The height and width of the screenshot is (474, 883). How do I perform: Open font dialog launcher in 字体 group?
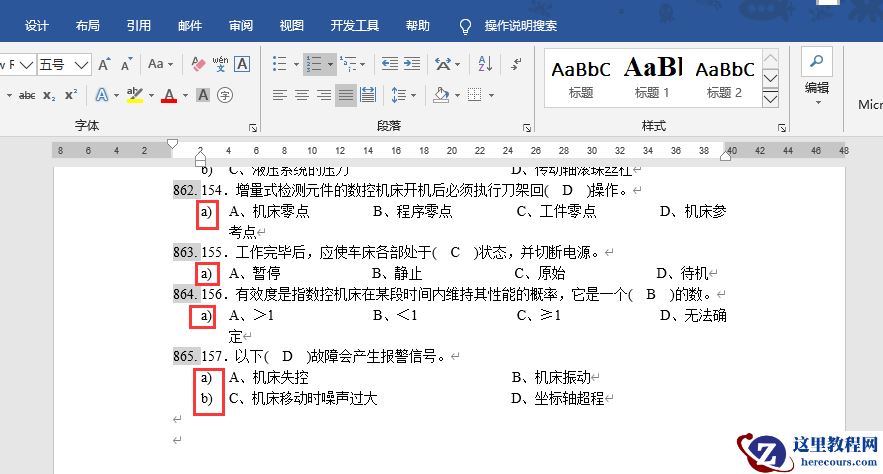[x=253, y=128]
